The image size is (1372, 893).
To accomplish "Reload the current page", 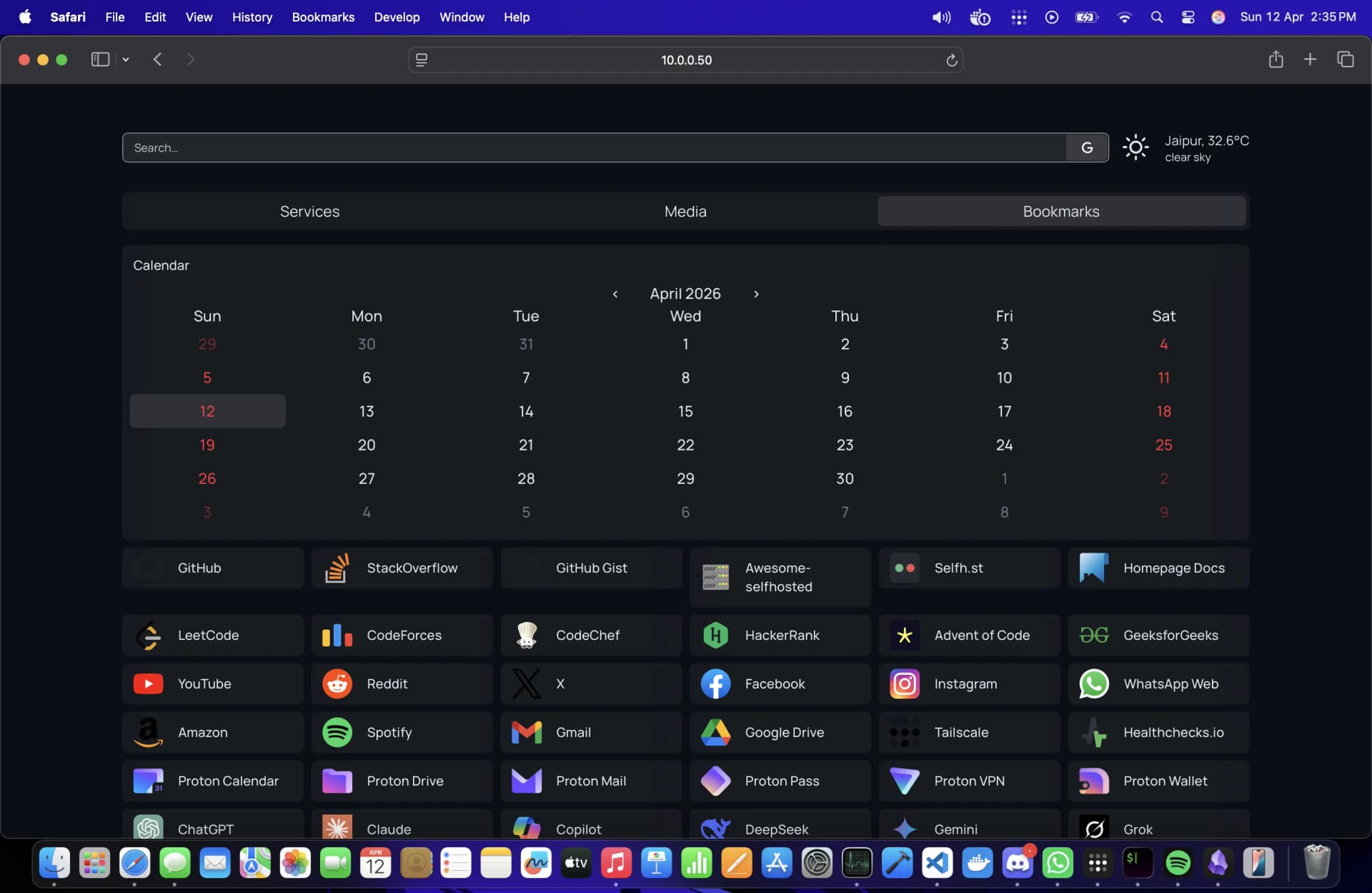I will pos(951,60).
